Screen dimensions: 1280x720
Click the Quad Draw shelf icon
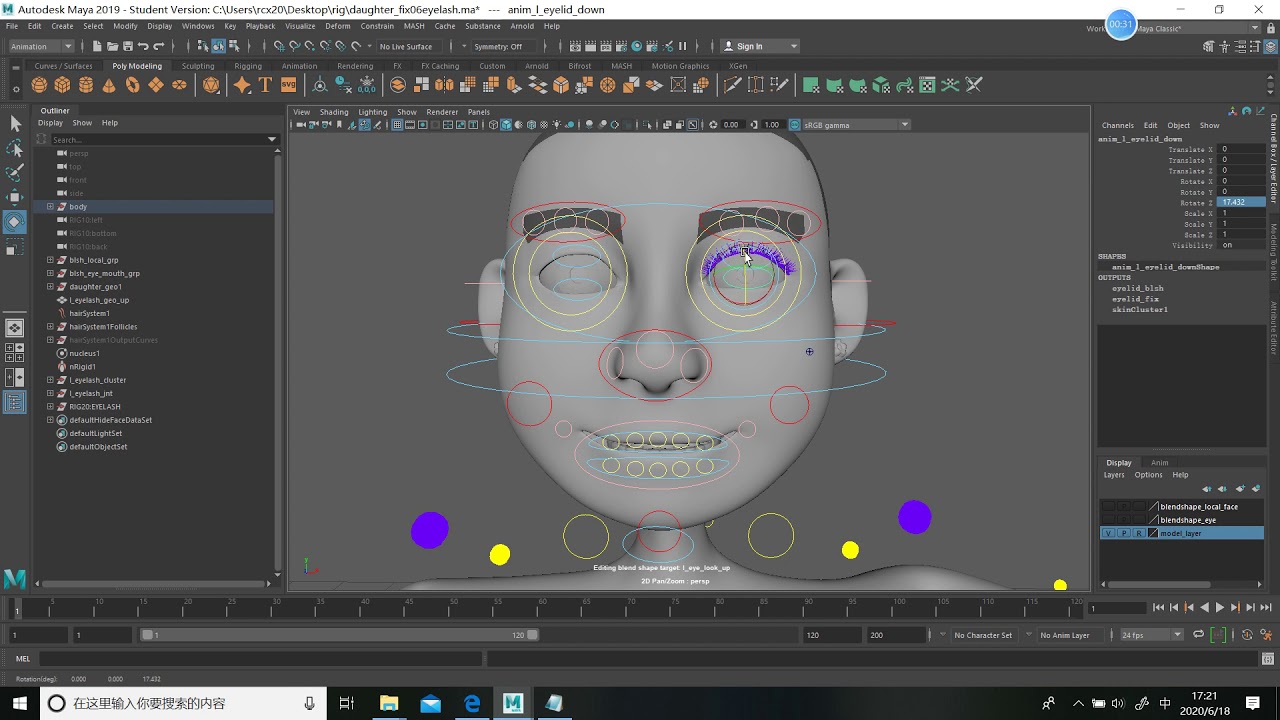coord(780,85)
